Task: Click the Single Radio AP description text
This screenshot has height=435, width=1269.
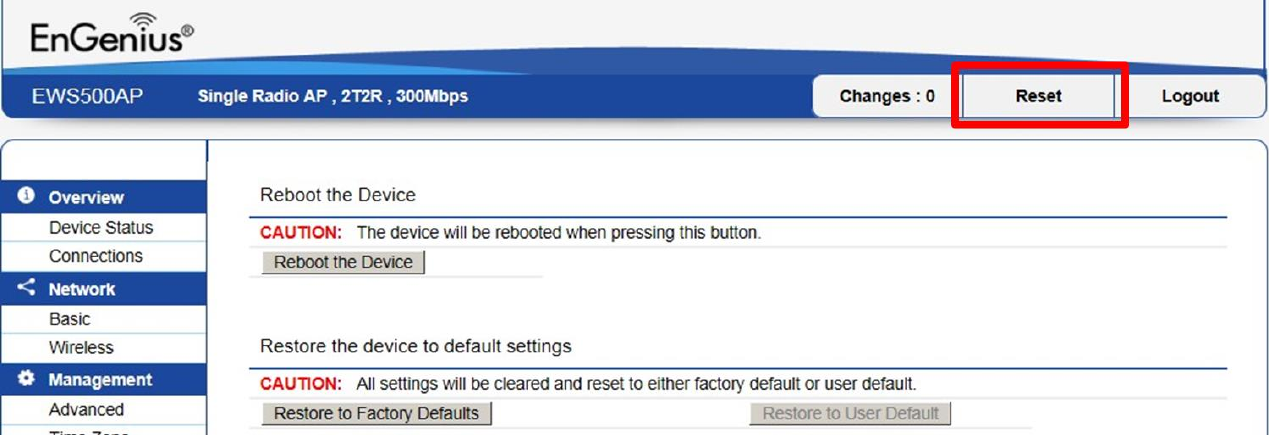Action: tap(333, 96)
